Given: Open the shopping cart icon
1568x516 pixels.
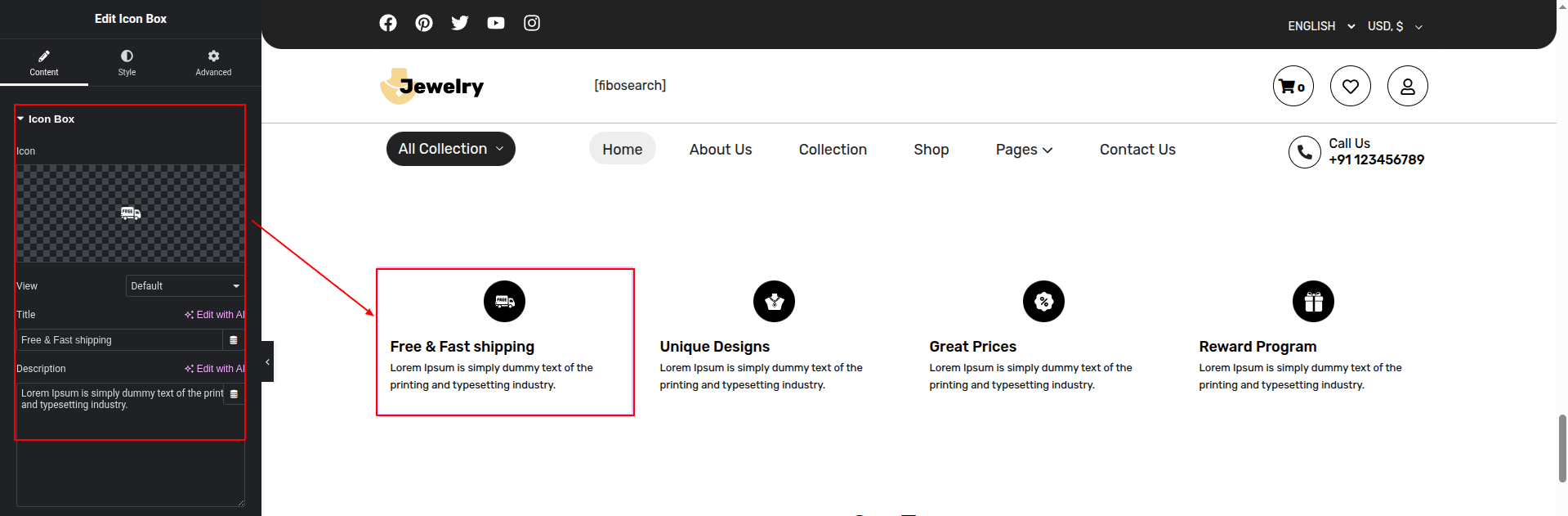Looking at the screenshot, I should pos(1293,86).
